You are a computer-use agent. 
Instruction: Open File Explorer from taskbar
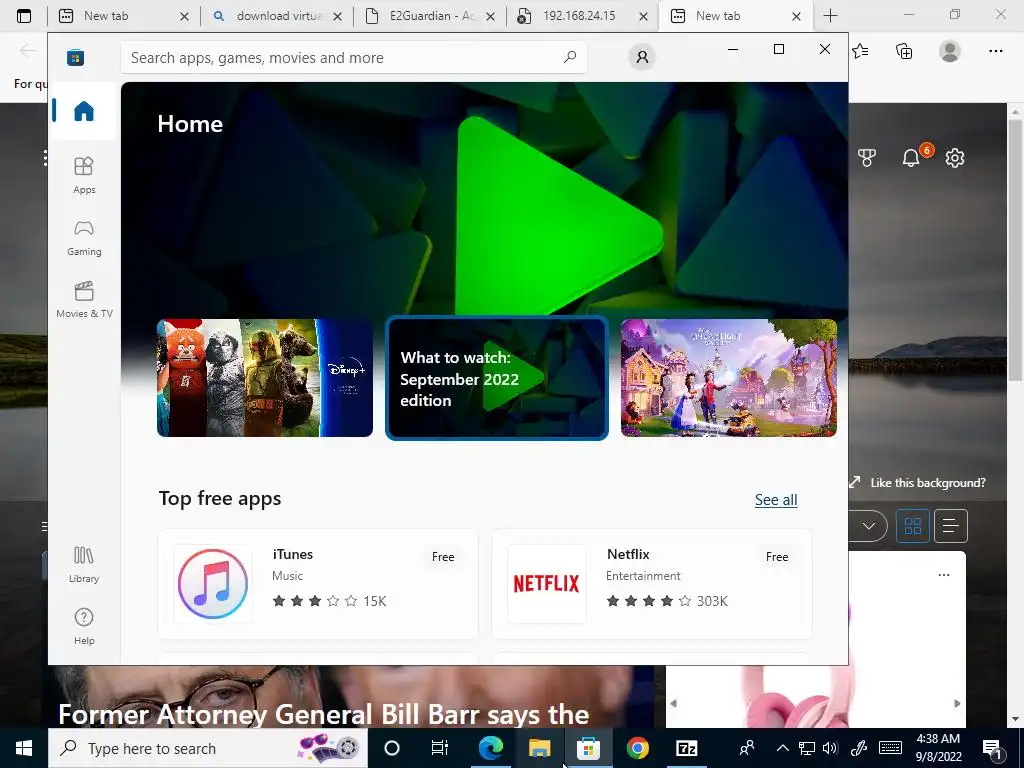(x=539, y=748)
